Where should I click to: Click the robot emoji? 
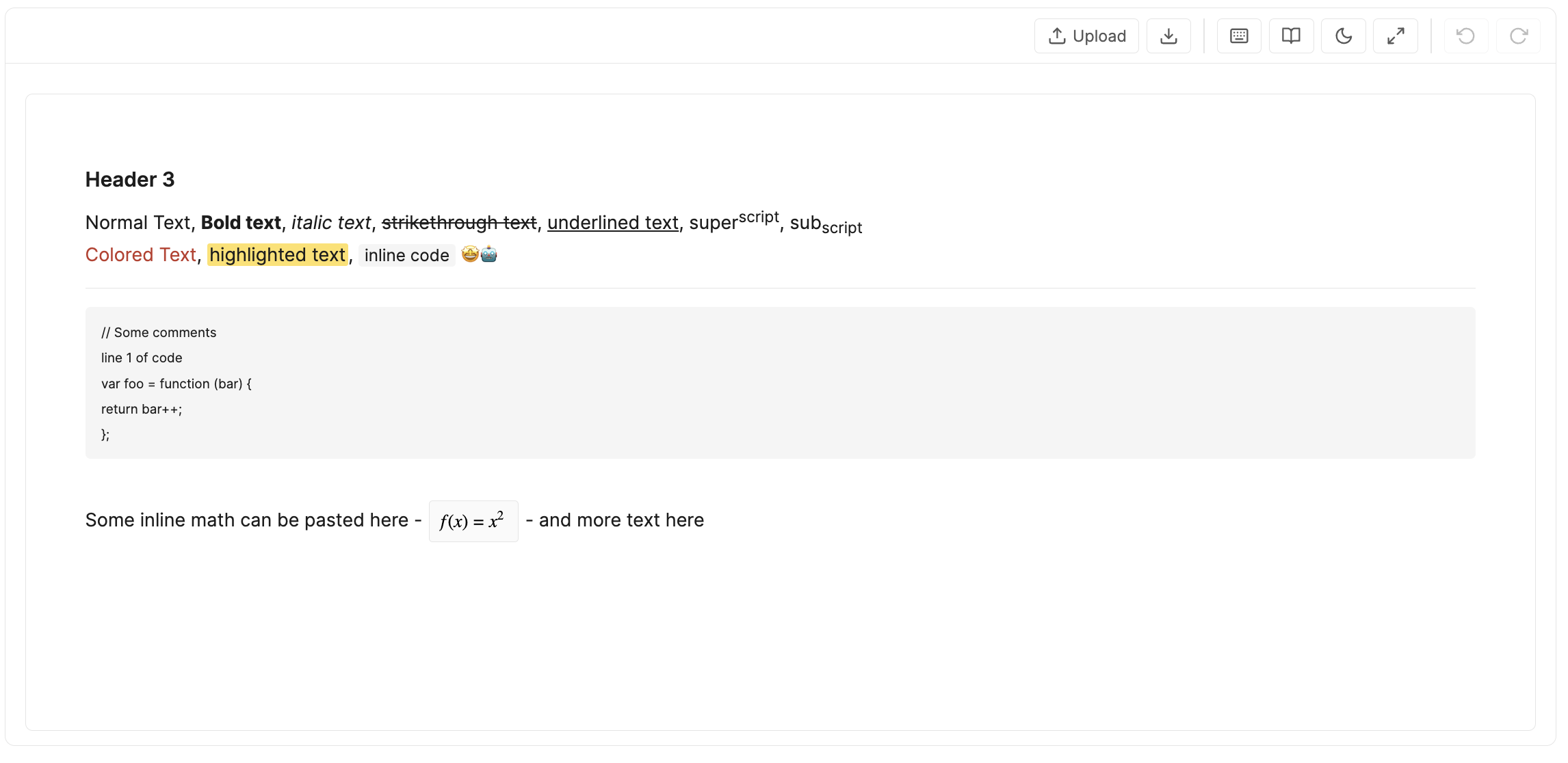point(489,254)
